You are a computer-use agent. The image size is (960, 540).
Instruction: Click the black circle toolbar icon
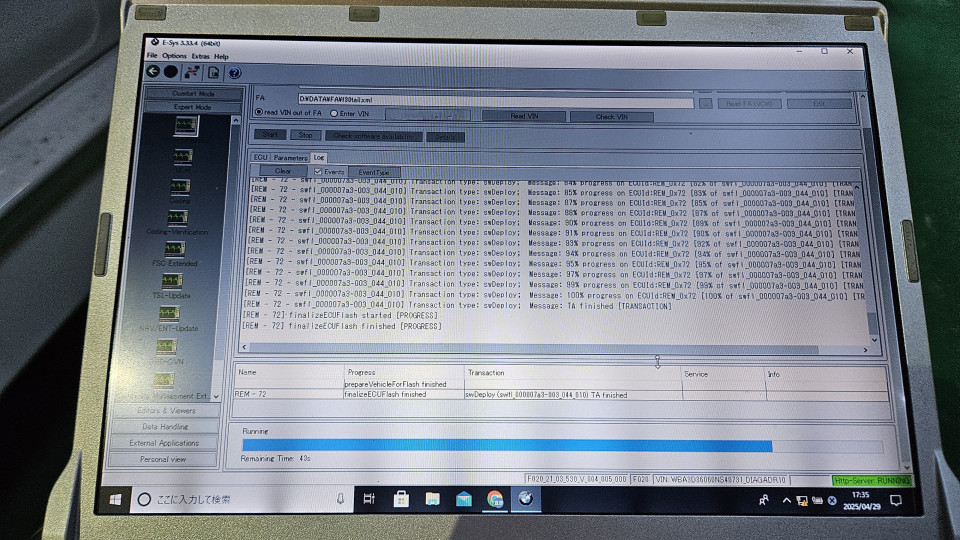[x=171, y=72]
